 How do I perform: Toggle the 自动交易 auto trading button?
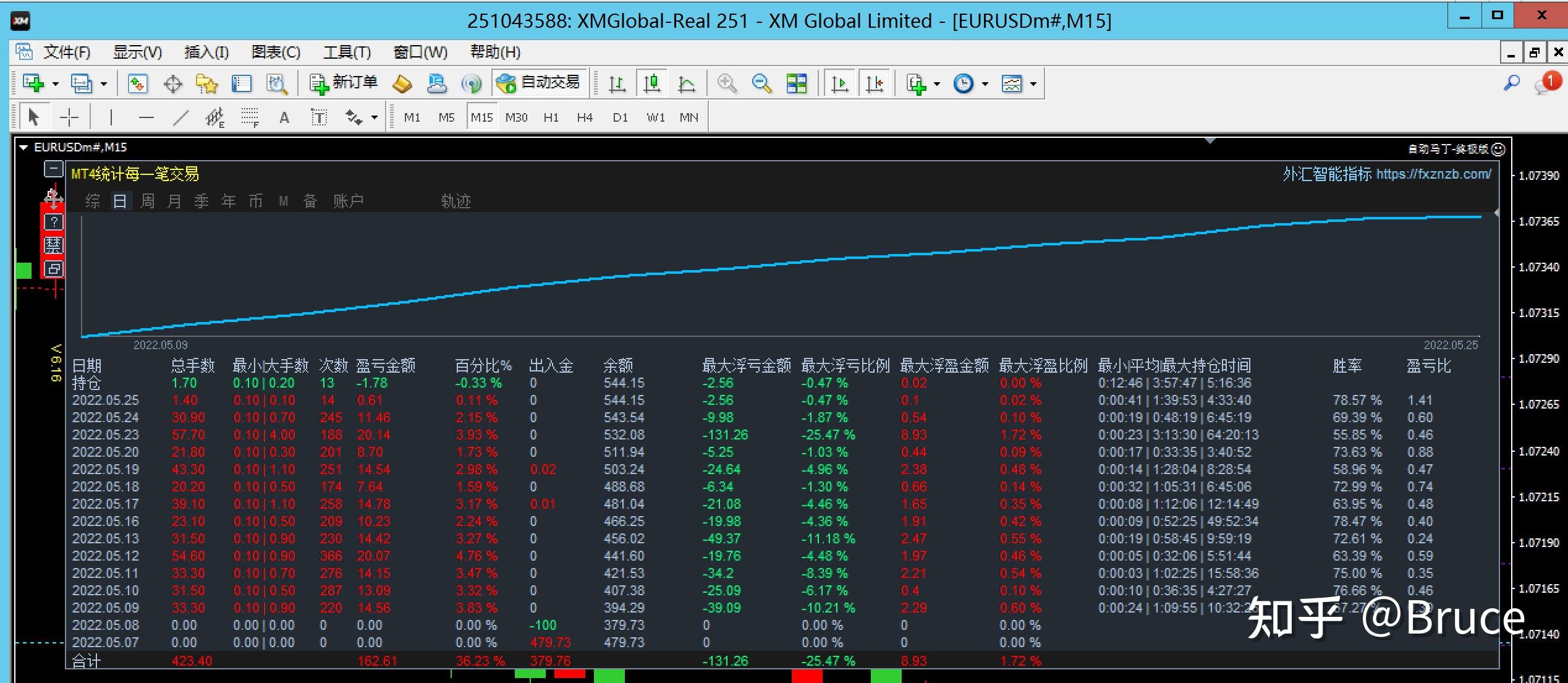pyautogui.click(x=539, y=83)
